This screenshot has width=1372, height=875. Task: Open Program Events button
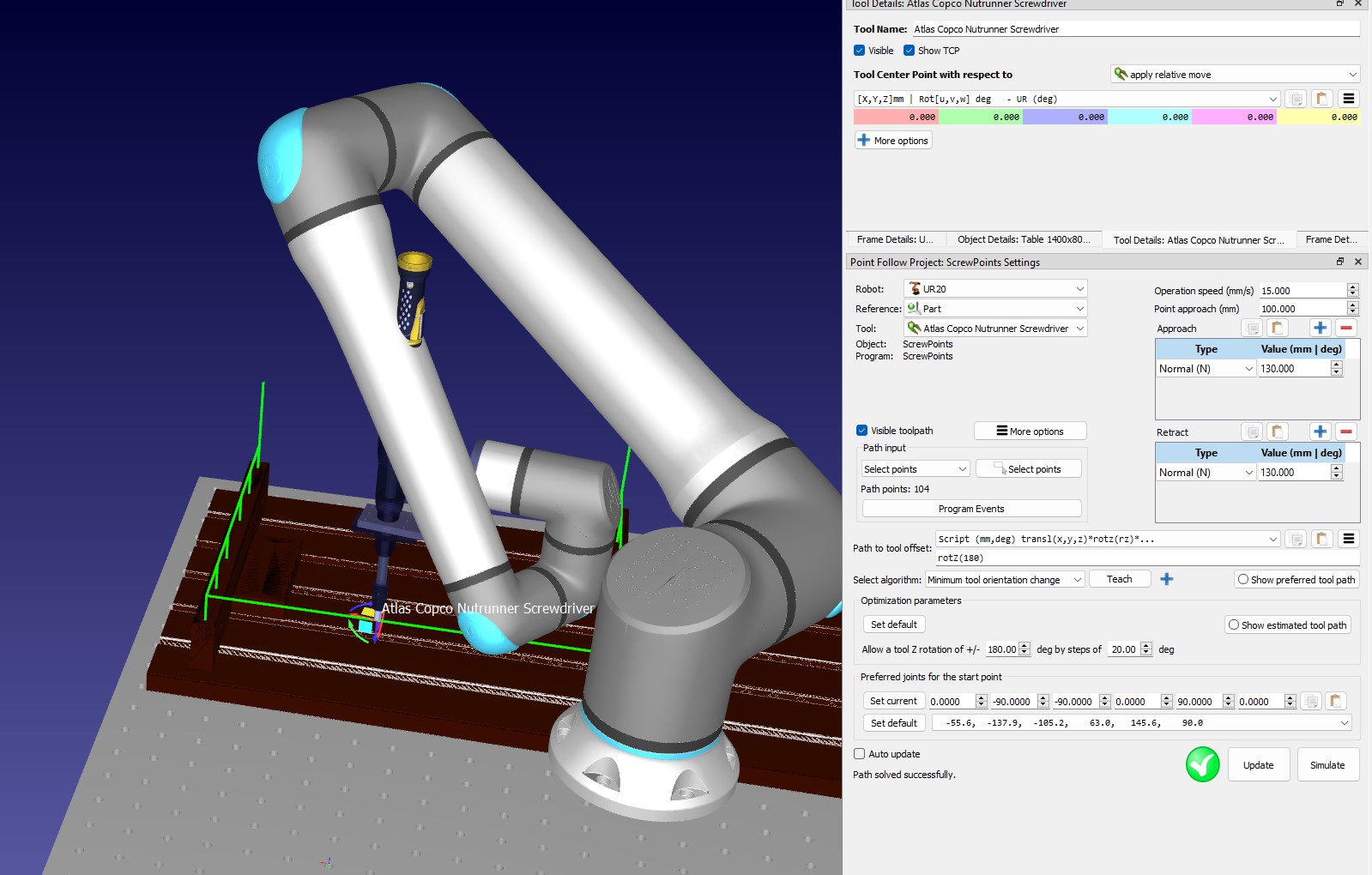[971, 509]
